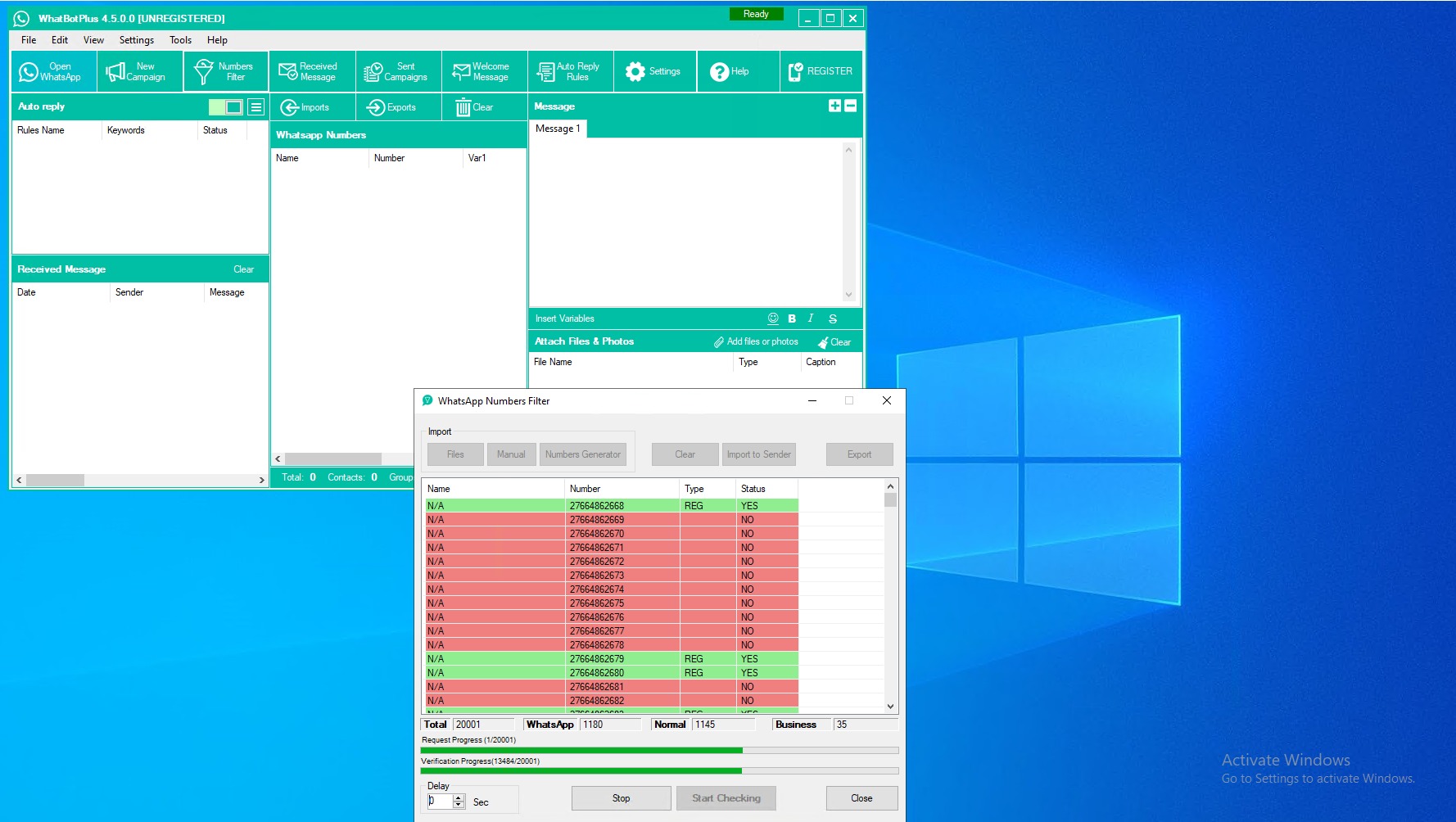Open the Edit menu

[60, 40]
